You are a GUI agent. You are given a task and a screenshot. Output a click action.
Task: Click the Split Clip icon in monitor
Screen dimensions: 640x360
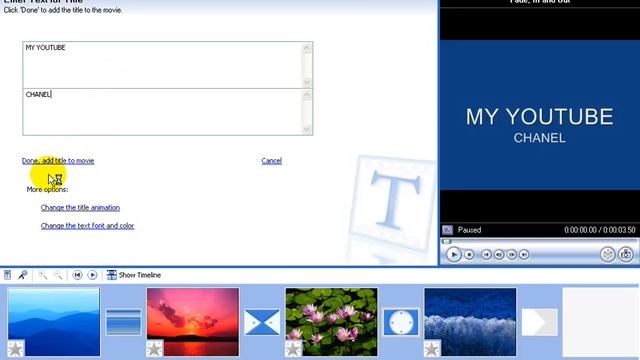(607, 255)
